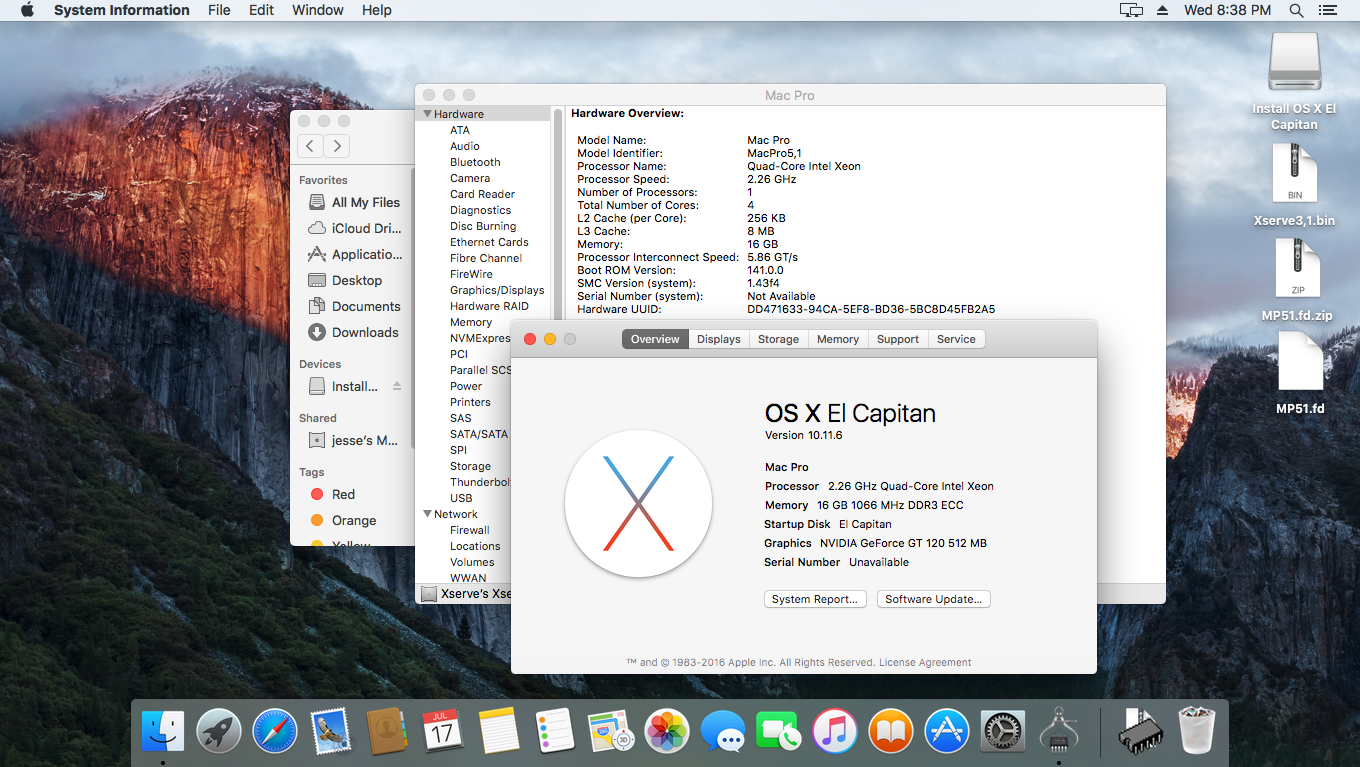Select Graphics/Displays in hardware list
The image size is (1360, 767).
[x=497, y=290]
